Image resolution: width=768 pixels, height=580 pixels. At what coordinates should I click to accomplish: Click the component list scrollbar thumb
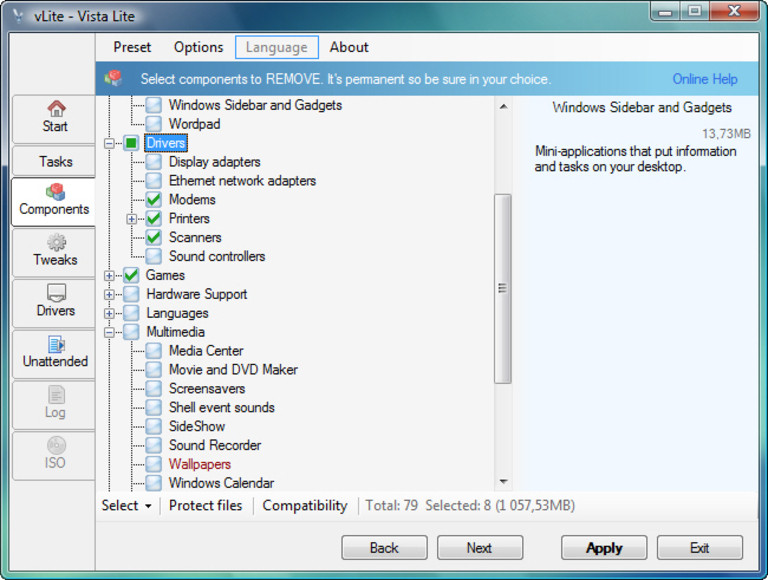(503, 288)
